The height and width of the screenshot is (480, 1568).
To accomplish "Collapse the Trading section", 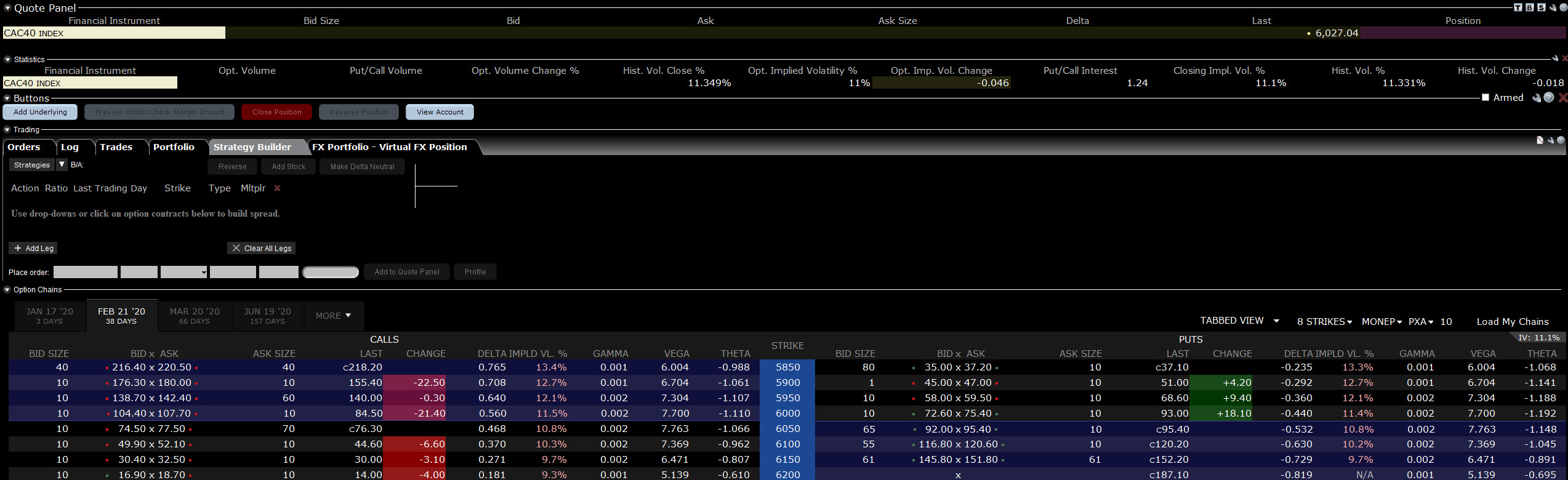I will coord(7,130).
